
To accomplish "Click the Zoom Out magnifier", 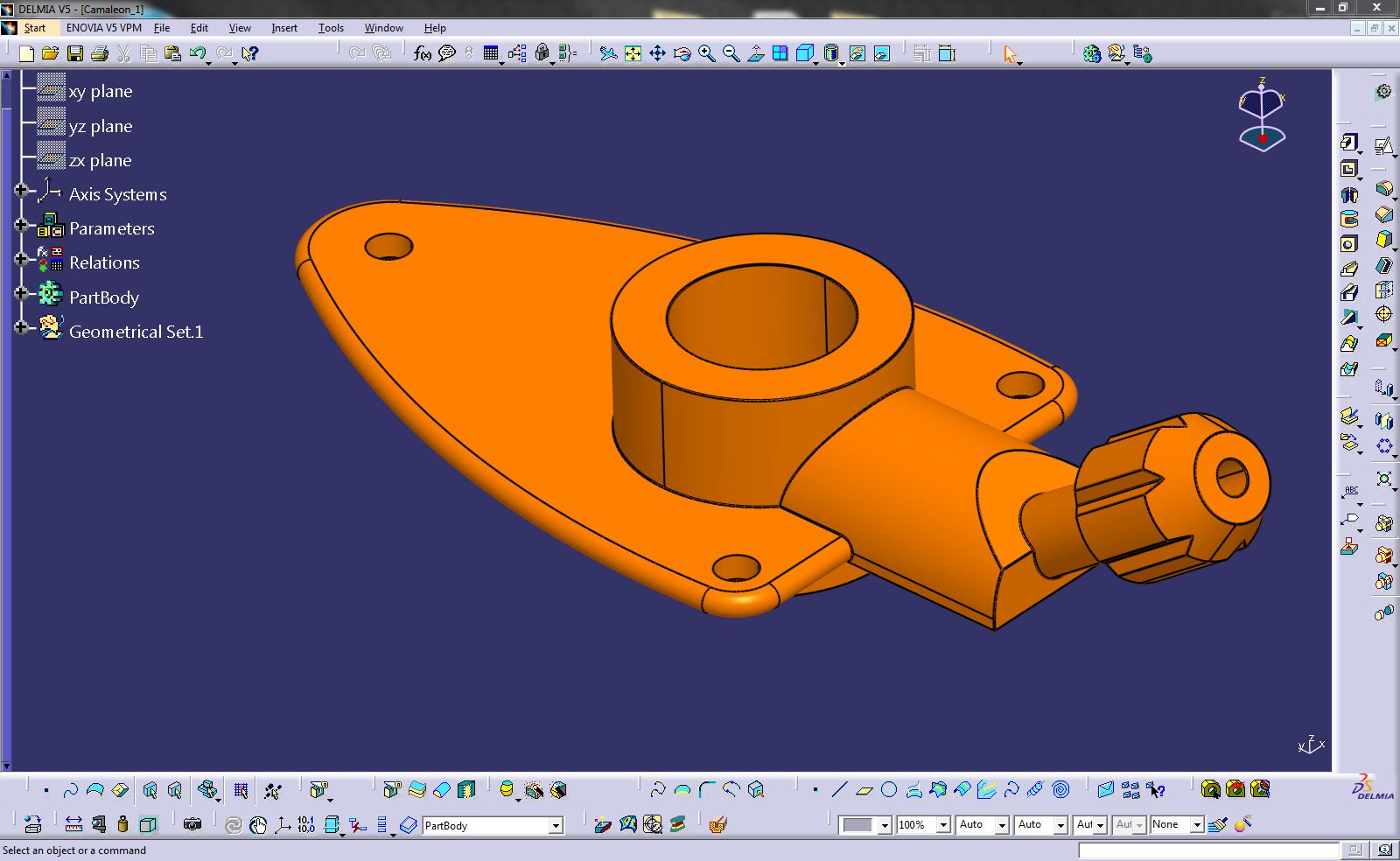I will pyautogui.click(x=731, y=53).
